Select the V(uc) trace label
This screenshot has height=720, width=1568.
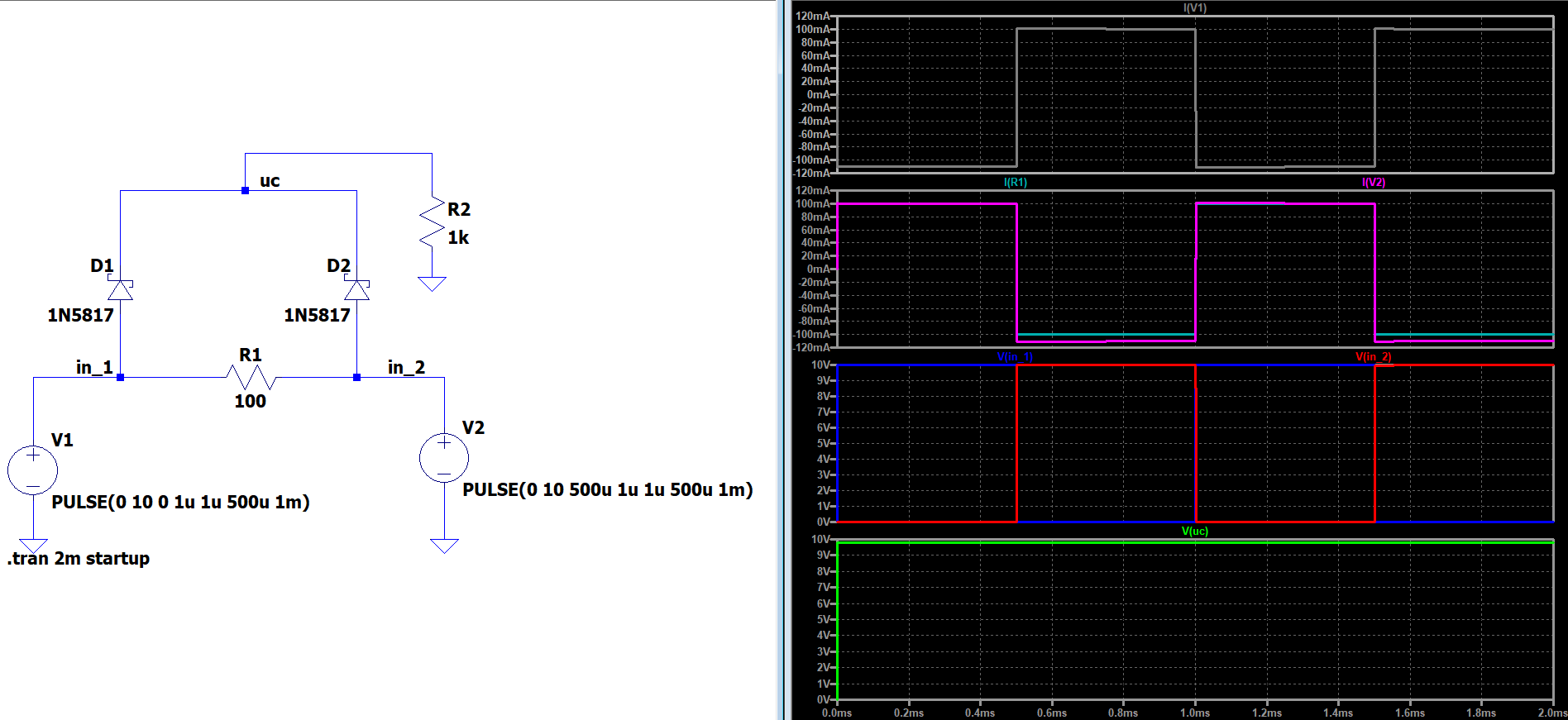click(1195, 531)
